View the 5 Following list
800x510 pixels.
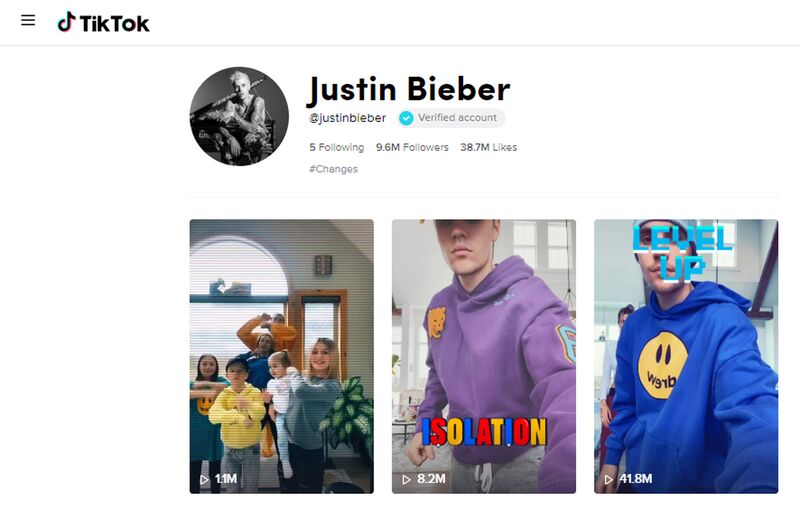point(337,147)
